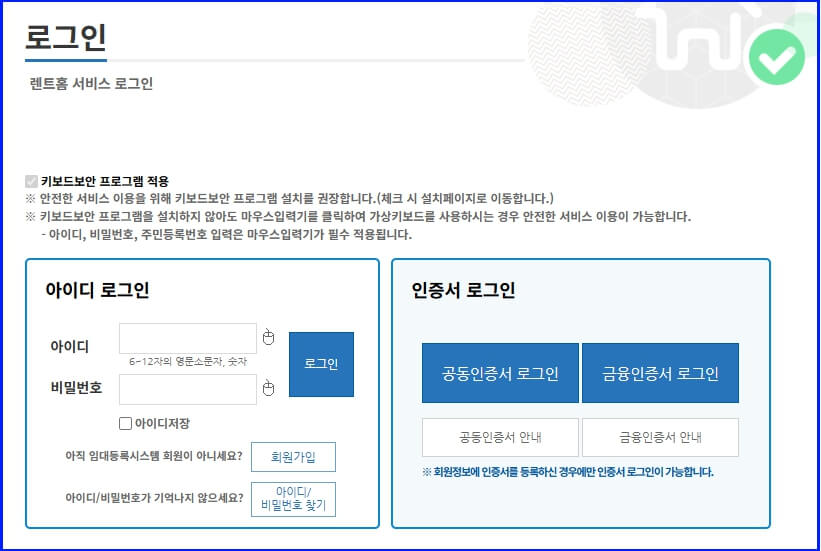The height and width of the screenshot is (551, 821).
Task: Log in with 금융인증서 로그인
Action: coord(660,373)
